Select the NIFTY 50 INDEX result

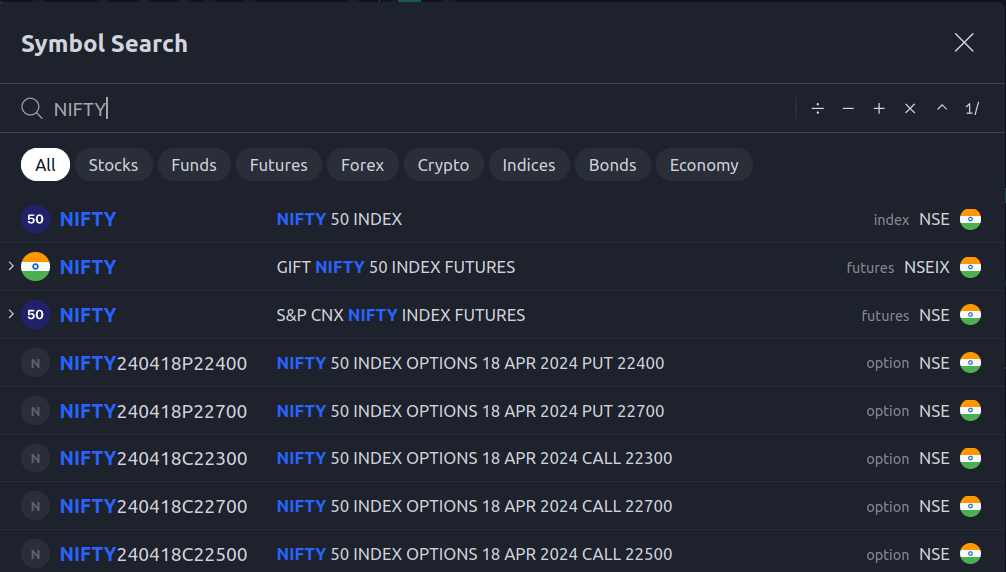tap(339, 219)
